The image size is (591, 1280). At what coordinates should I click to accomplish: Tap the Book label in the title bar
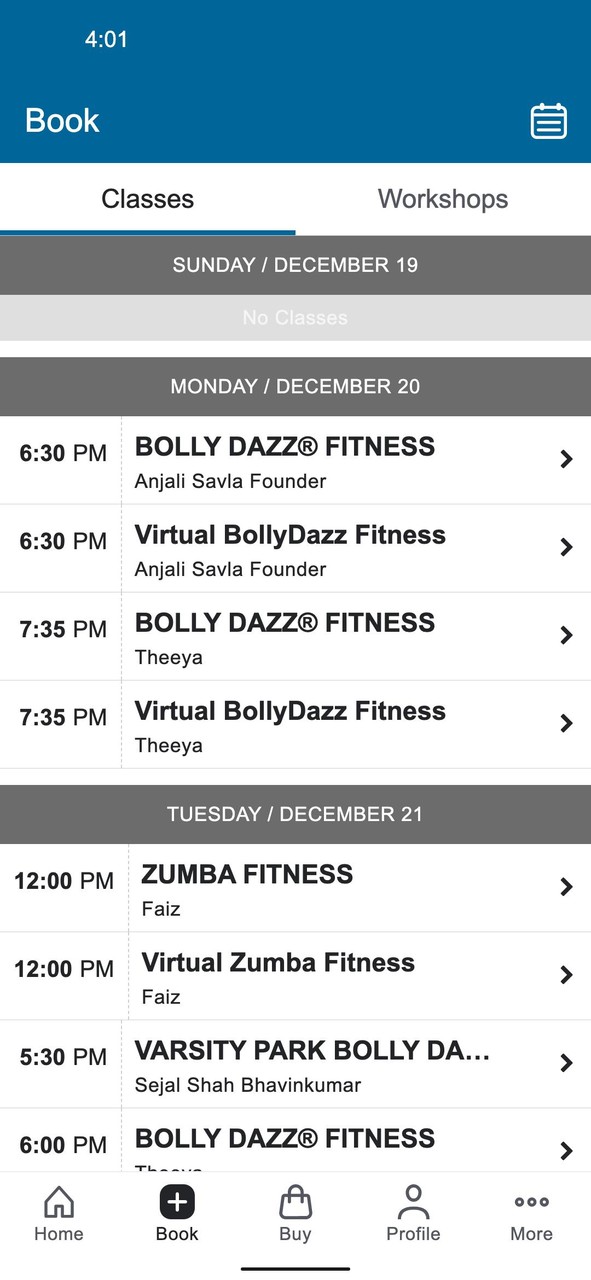click(61, 120)
